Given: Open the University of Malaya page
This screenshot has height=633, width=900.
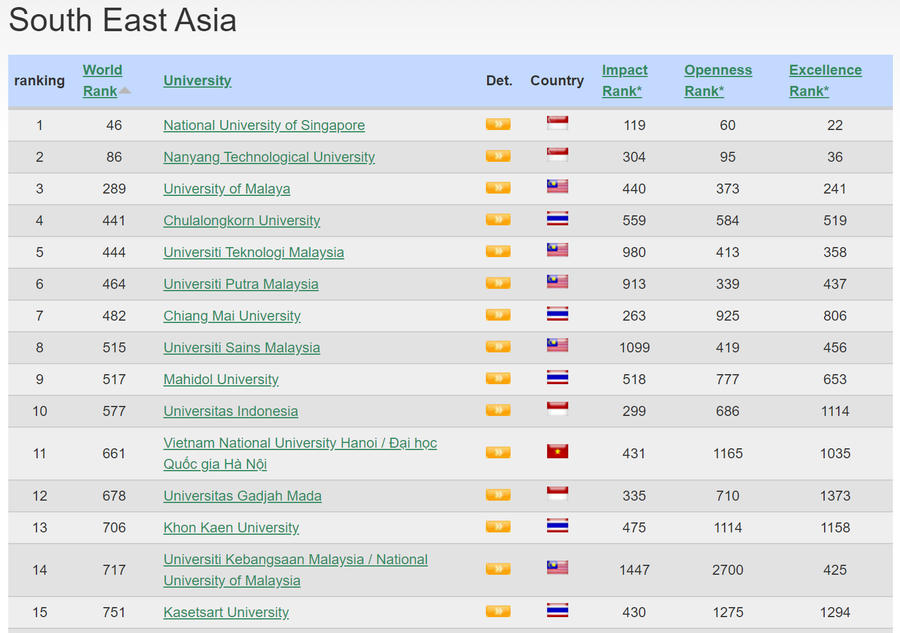Looking at the screenshot, I should [227, 188].
